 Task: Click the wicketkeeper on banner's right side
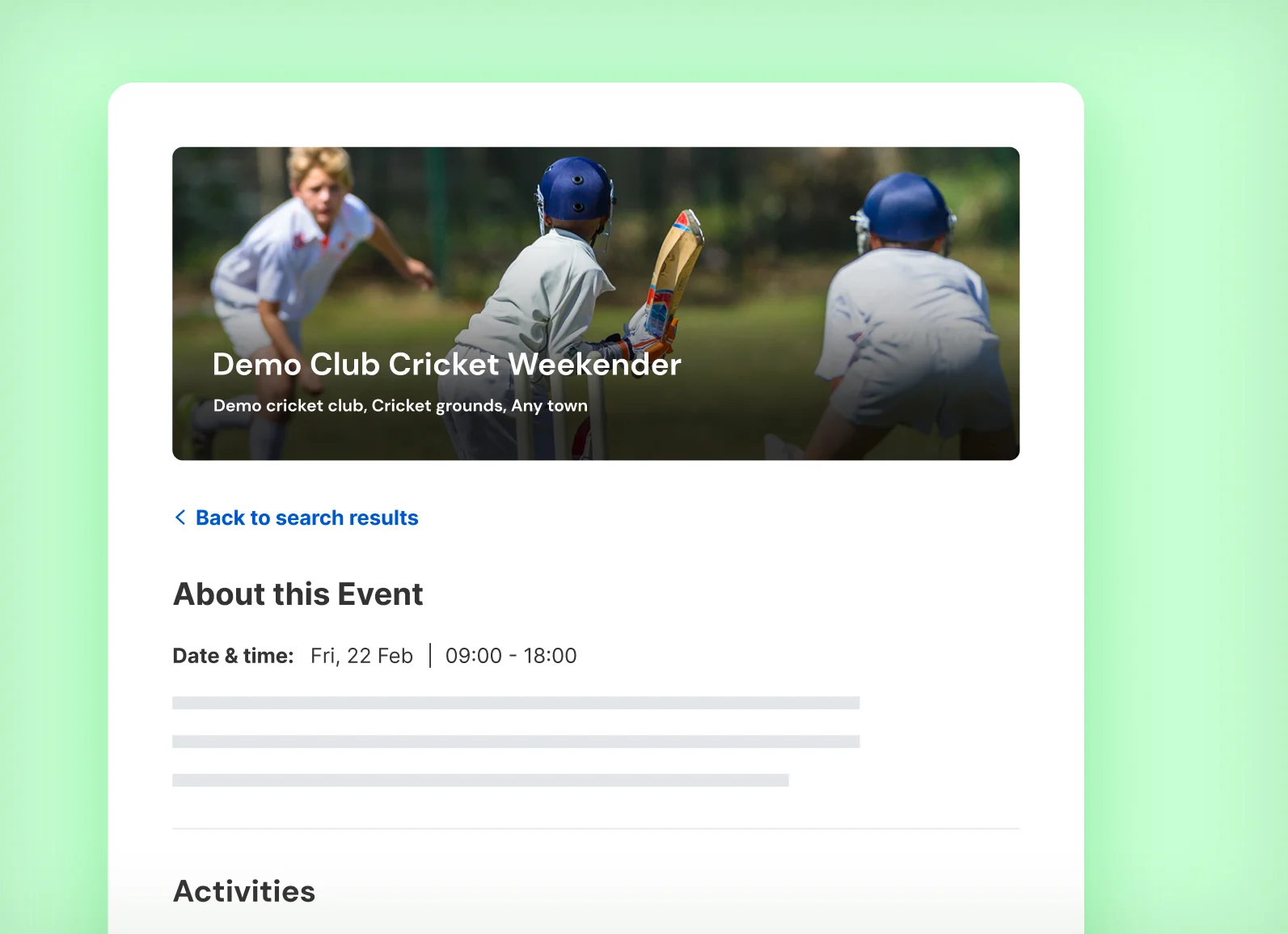click(906, 315)
